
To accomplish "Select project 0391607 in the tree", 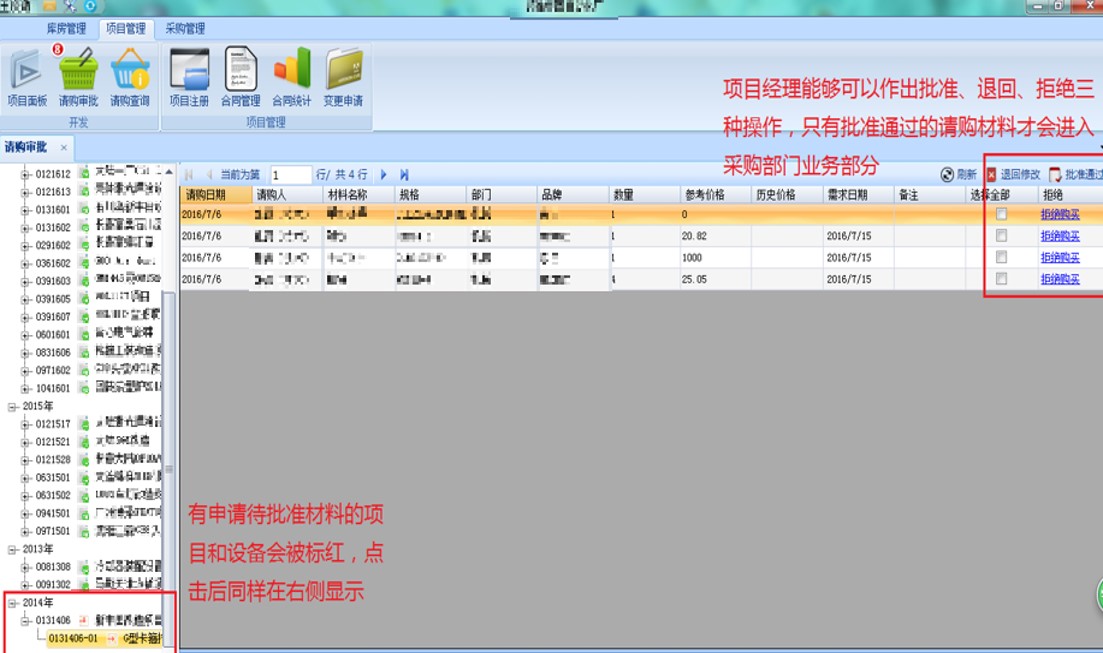I will 53,317.
